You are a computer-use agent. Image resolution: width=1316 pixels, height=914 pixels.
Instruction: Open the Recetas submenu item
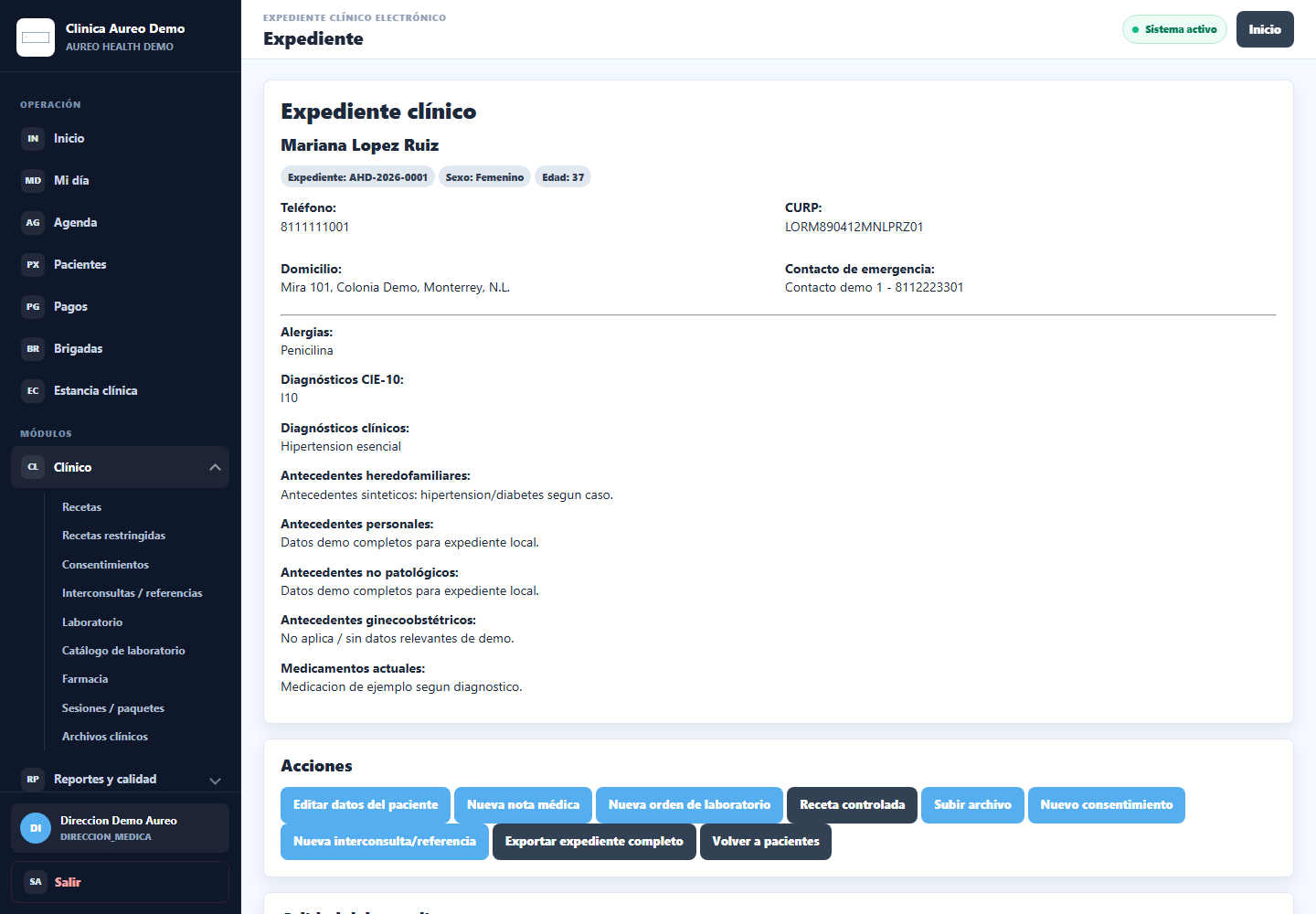point(81,507)
